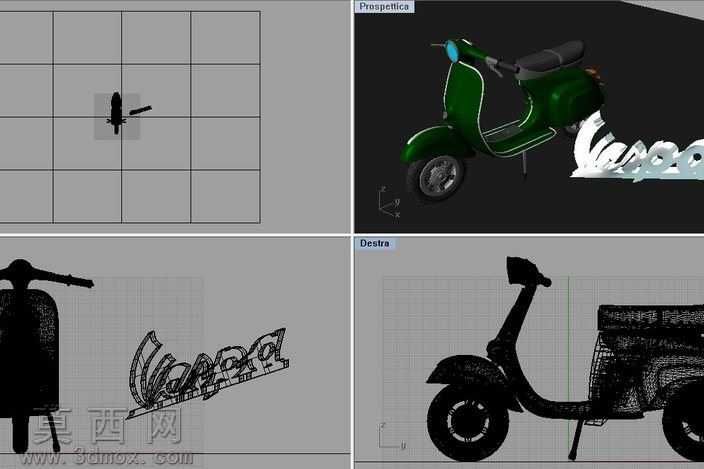
Task: Click the blue headlight in Prospettica view
Action: (452, 51)
